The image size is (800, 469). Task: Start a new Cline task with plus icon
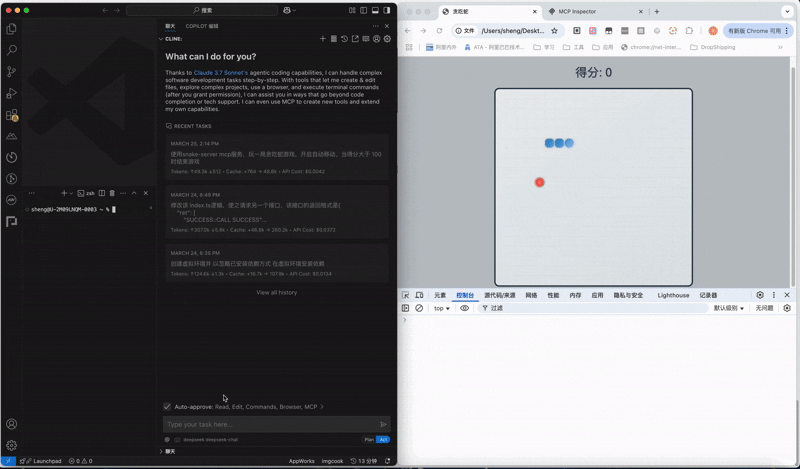pos(322,39)
